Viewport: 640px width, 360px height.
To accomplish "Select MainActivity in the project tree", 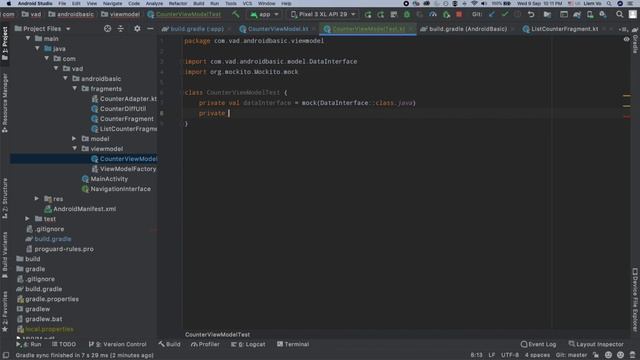I will click(x=104, y=179).
